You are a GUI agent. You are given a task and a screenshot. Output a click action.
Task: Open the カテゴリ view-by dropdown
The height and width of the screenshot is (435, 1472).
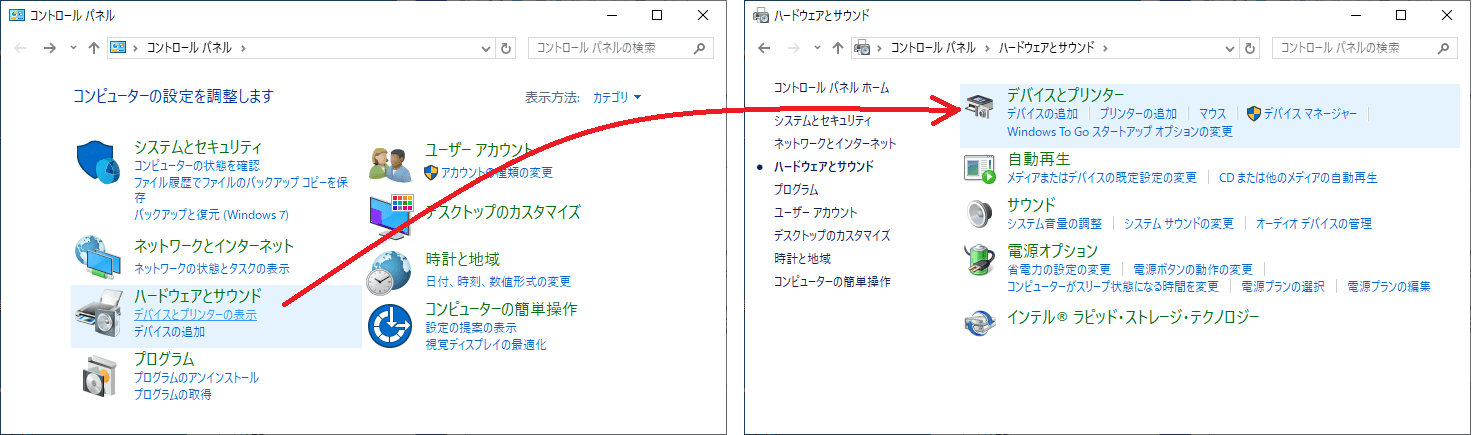click(x=617, y=97)
